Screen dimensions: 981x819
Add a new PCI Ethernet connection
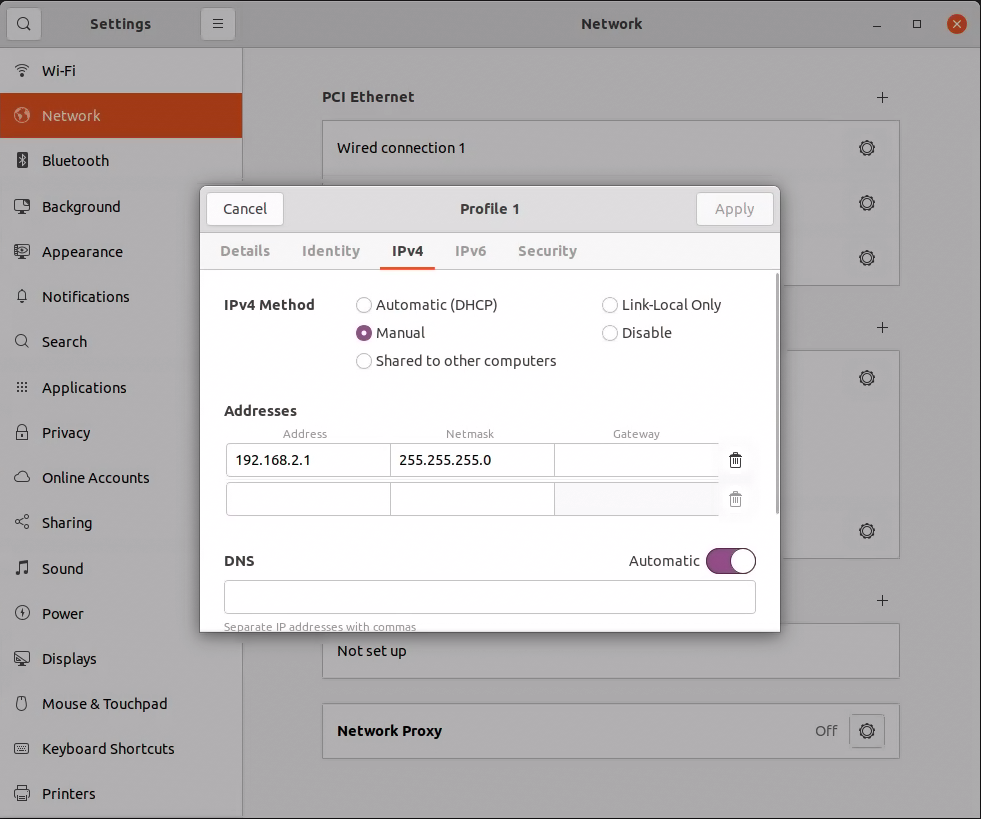click(882, 98)
